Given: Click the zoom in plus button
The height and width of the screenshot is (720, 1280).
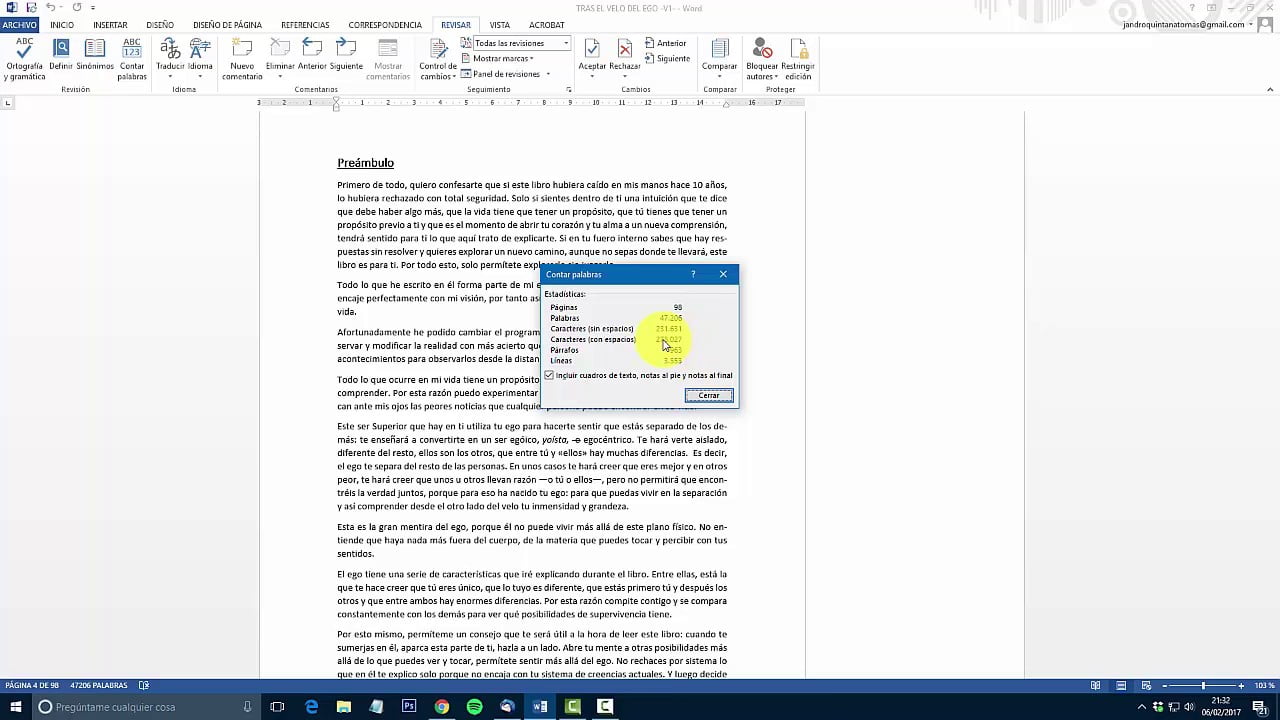Looking at the screenshot, I should click(1241, 686).
